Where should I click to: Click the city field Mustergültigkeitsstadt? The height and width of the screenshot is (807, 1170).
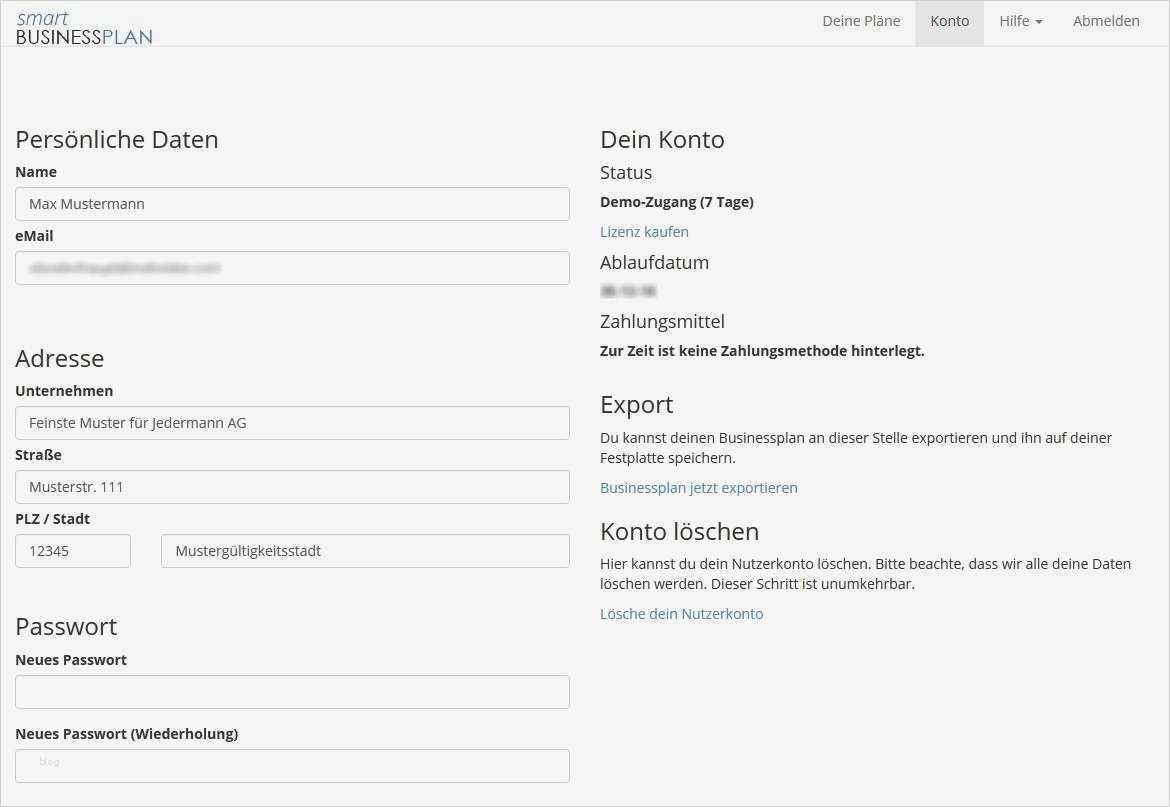[x=365, y=551]
